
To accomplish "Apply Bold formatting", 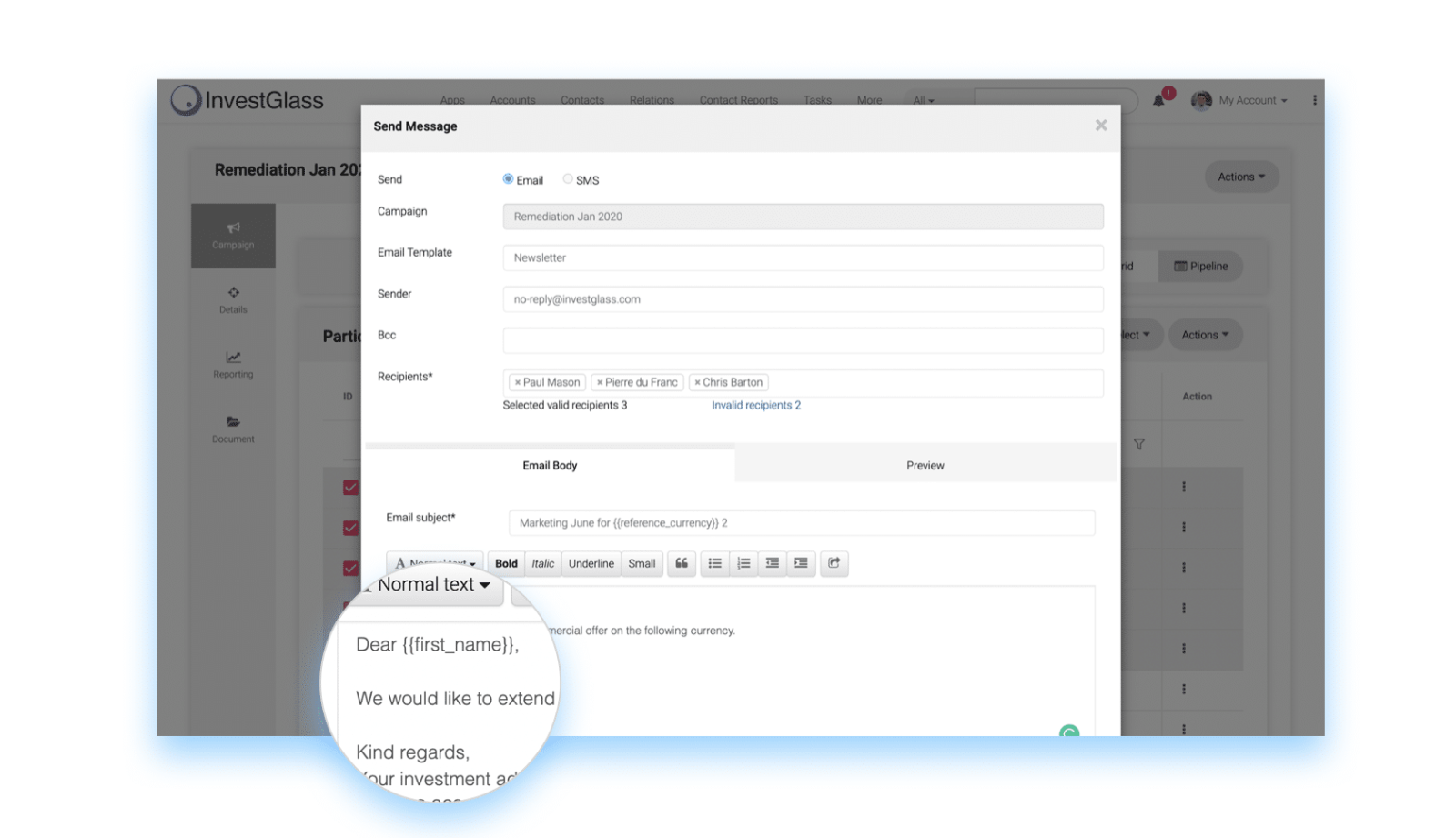I will click(506, 564).
